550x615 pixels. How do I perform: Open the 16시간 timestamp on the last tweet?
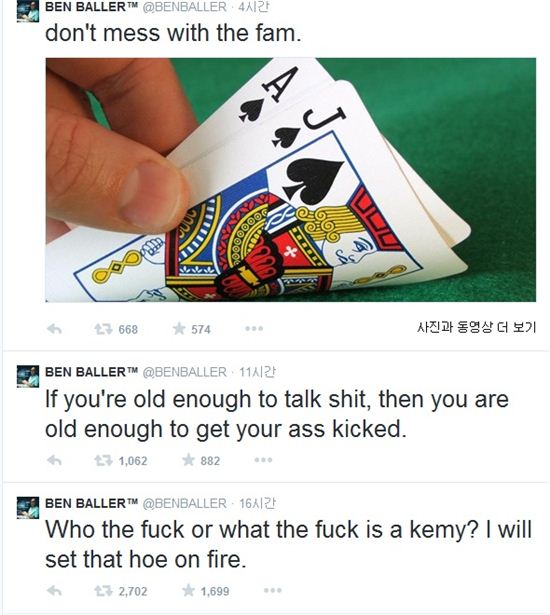257,503
